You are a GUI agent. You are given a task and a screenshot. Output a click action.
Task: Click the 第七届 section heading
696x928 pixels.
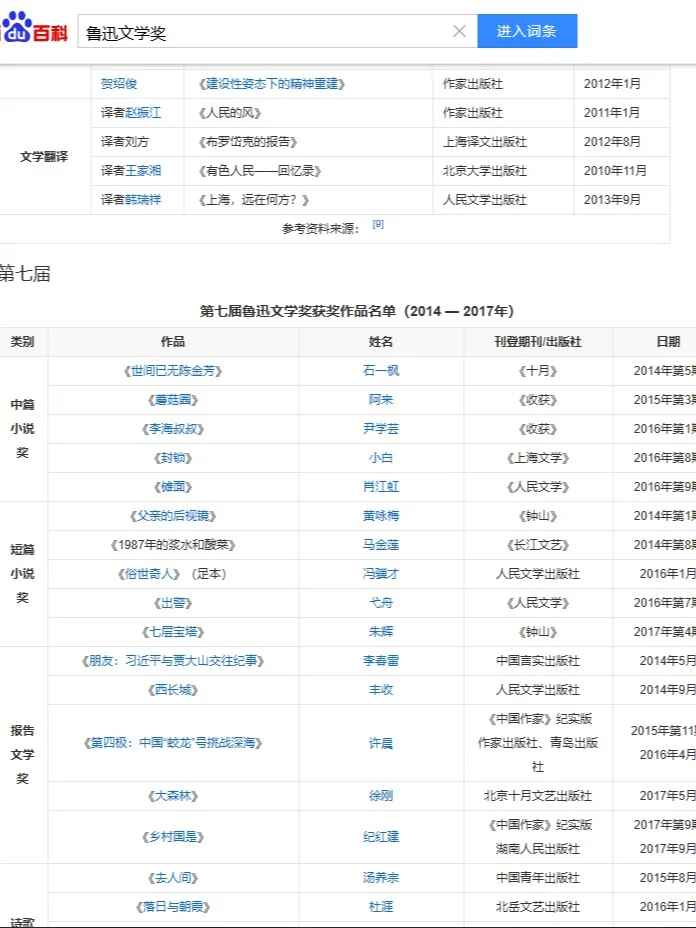click(x=25, y=274)
